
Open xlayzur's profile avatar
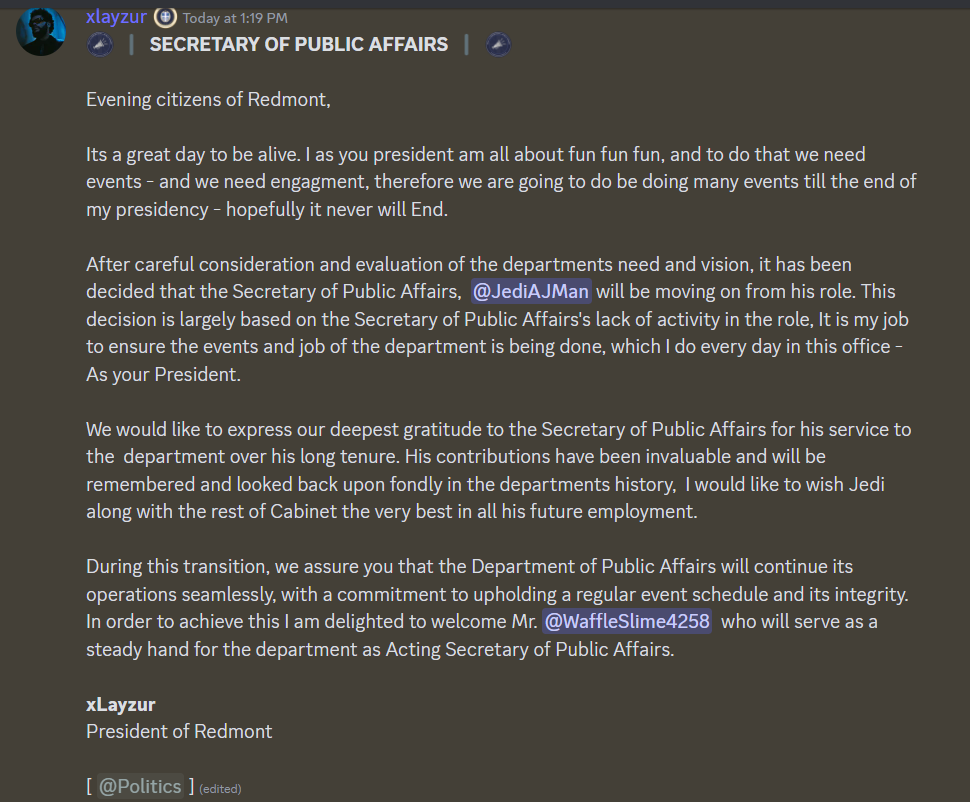coord(41,31)
